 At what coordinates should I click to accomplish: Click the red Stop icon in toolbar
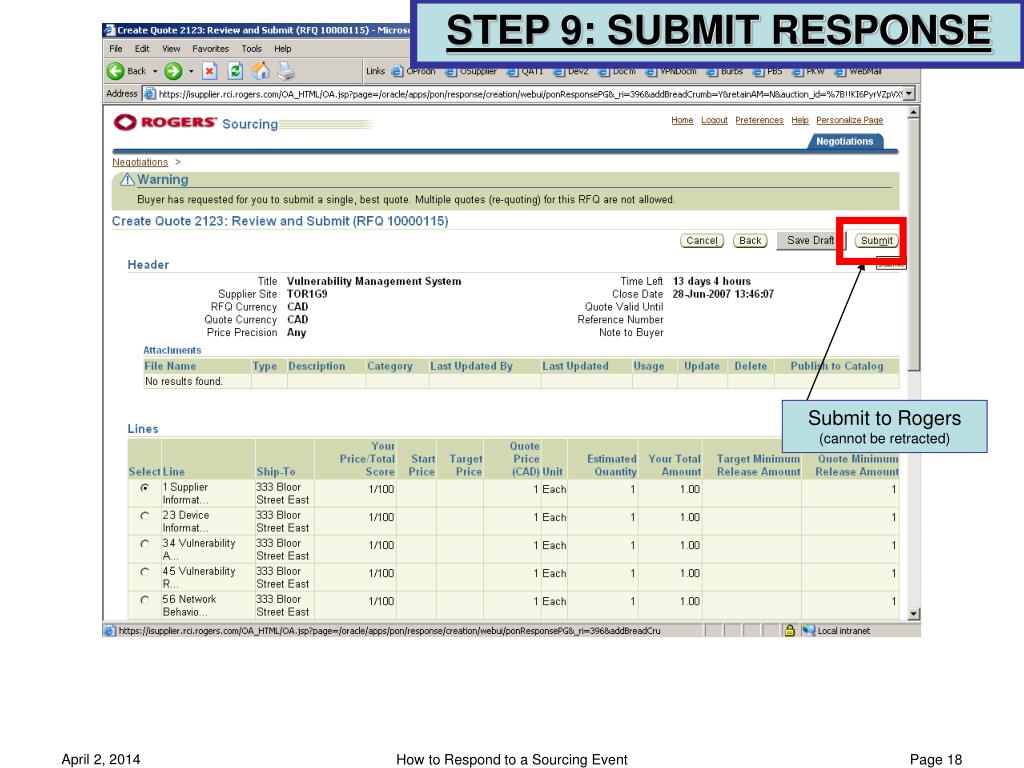click(x=210, y=71)
